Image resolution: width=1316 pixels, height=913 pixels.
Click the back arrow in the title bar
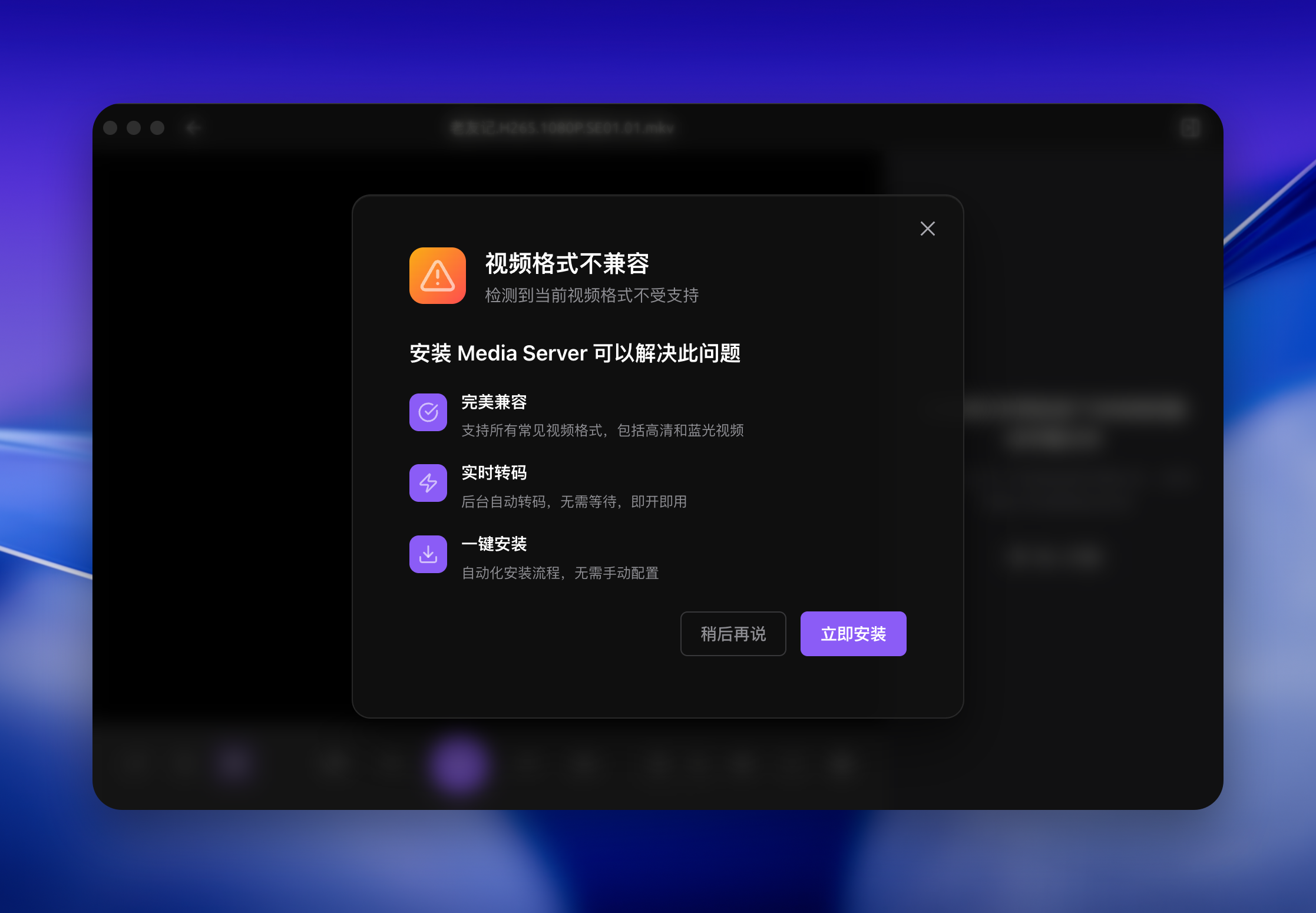193,128
